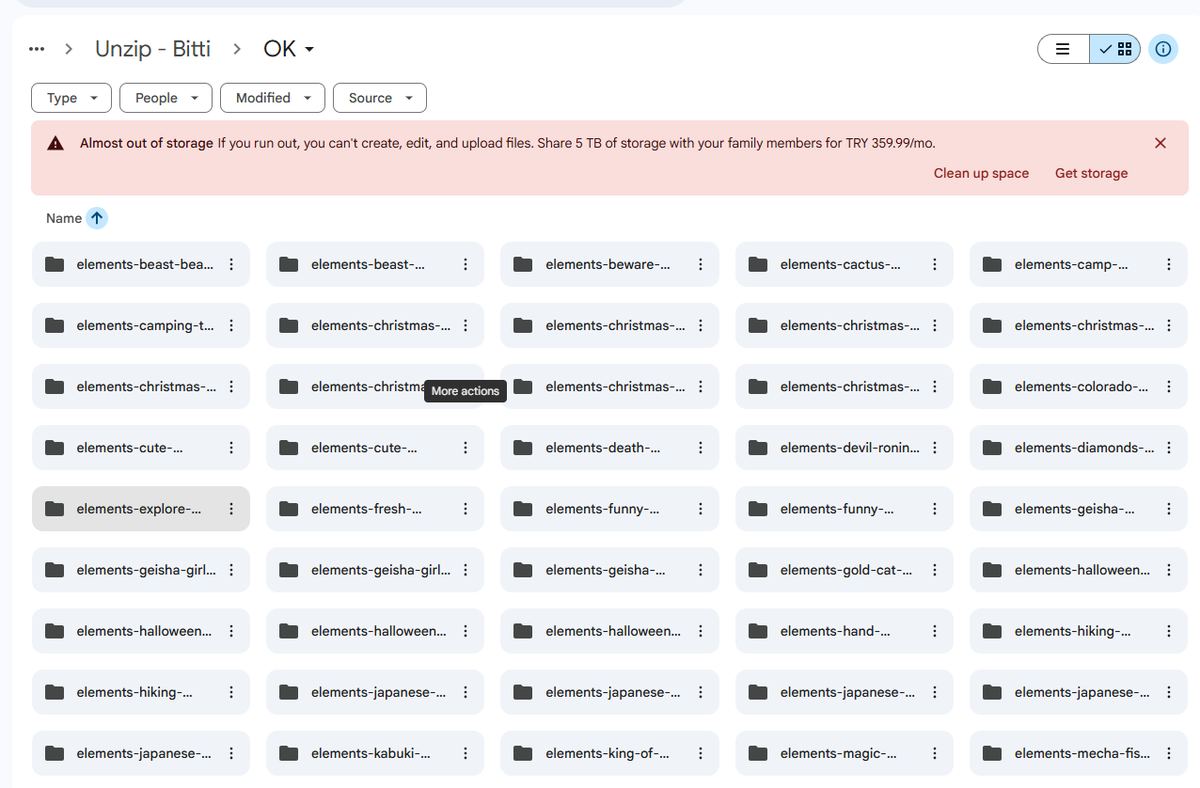The width and height of the screenshot is (1200, 788).
Task: Open more actions for elements-colorado folder
Action: 1169,386
